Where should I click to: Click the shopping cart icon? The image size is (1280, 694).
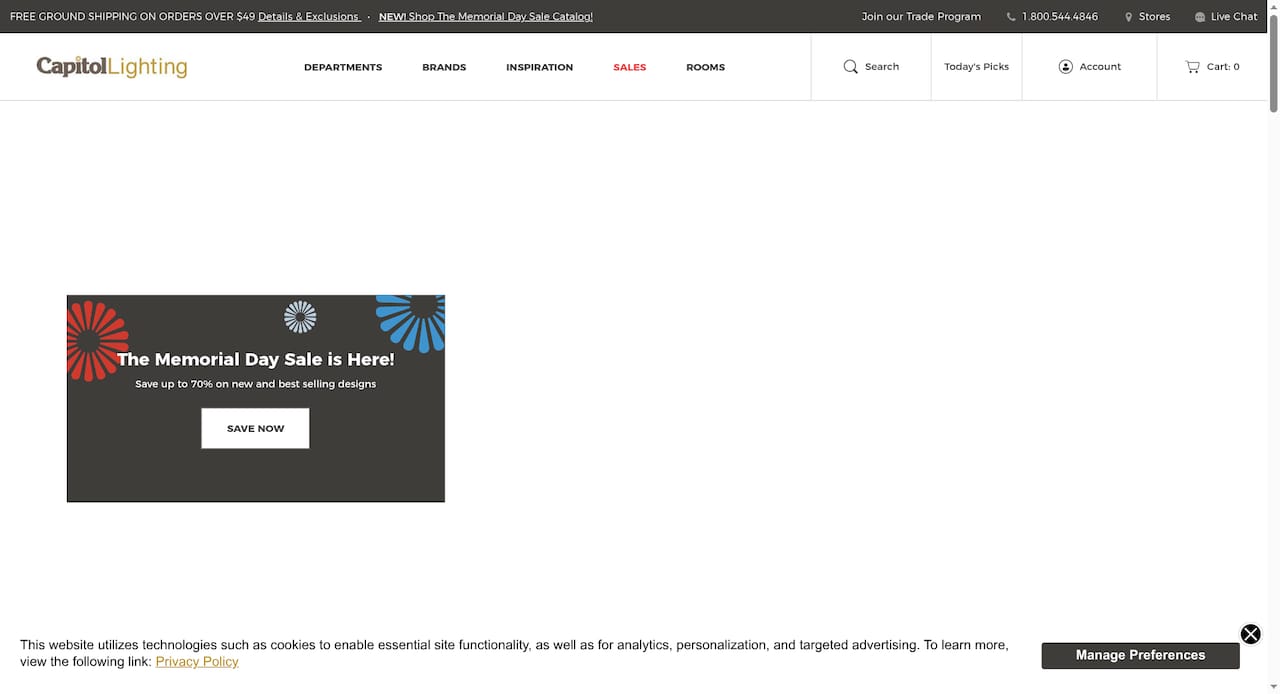(1192, 67)
